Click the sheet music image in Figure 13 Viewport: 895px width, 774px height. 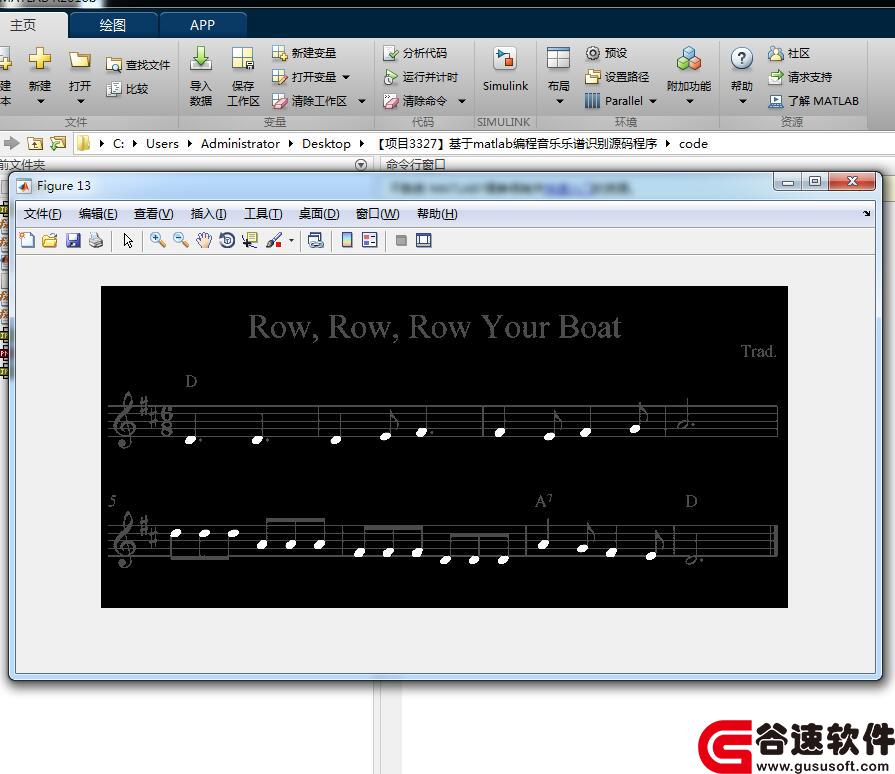444,447
